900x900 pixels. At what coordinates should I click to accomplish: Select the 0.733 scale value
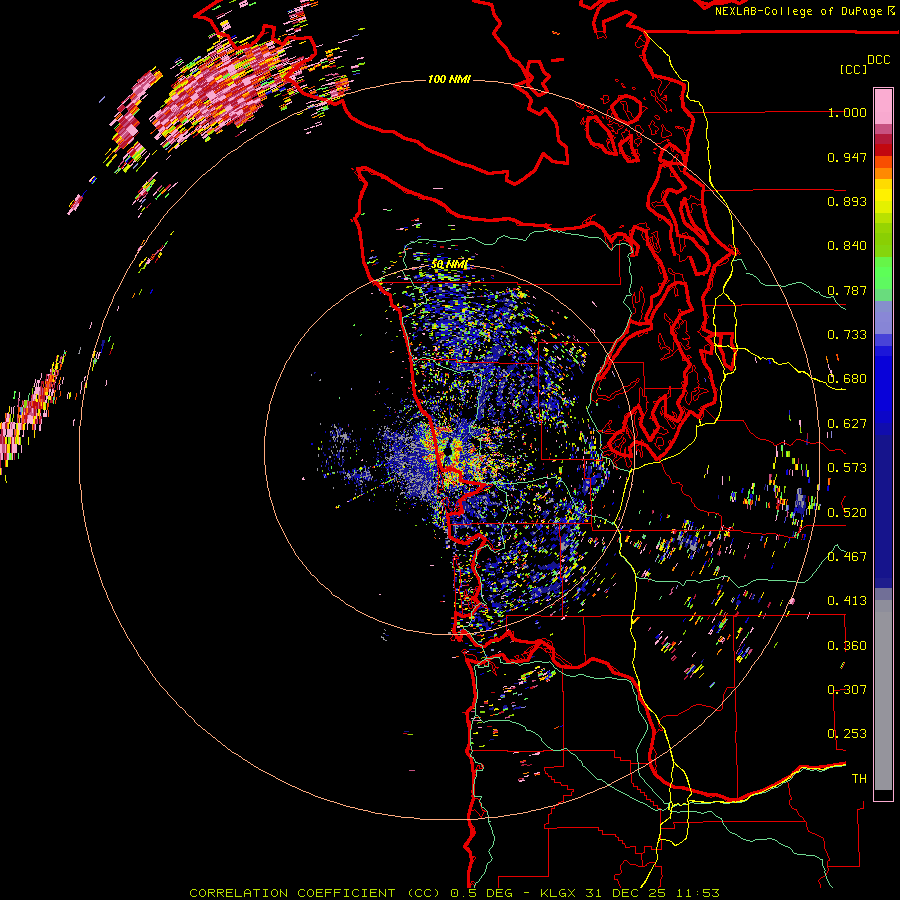tap(847, 335)
